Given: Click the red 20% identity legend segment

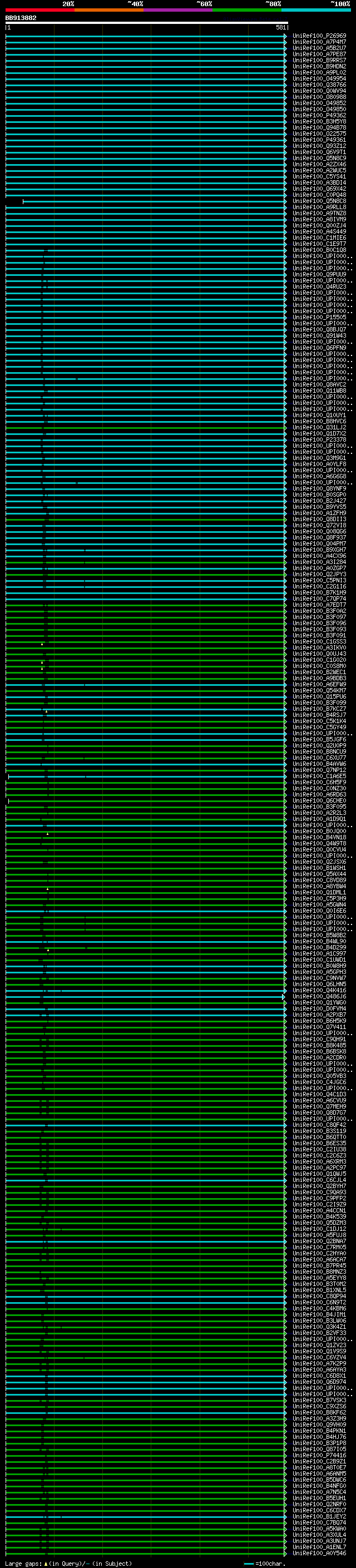Looking at the screenshot, I should coord(39,10).
